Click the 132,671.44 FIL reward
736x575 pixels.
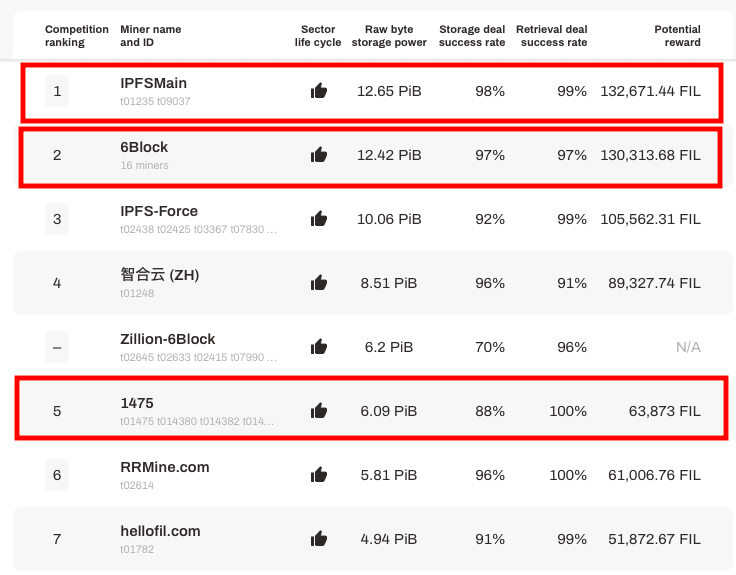click(650, 91)
